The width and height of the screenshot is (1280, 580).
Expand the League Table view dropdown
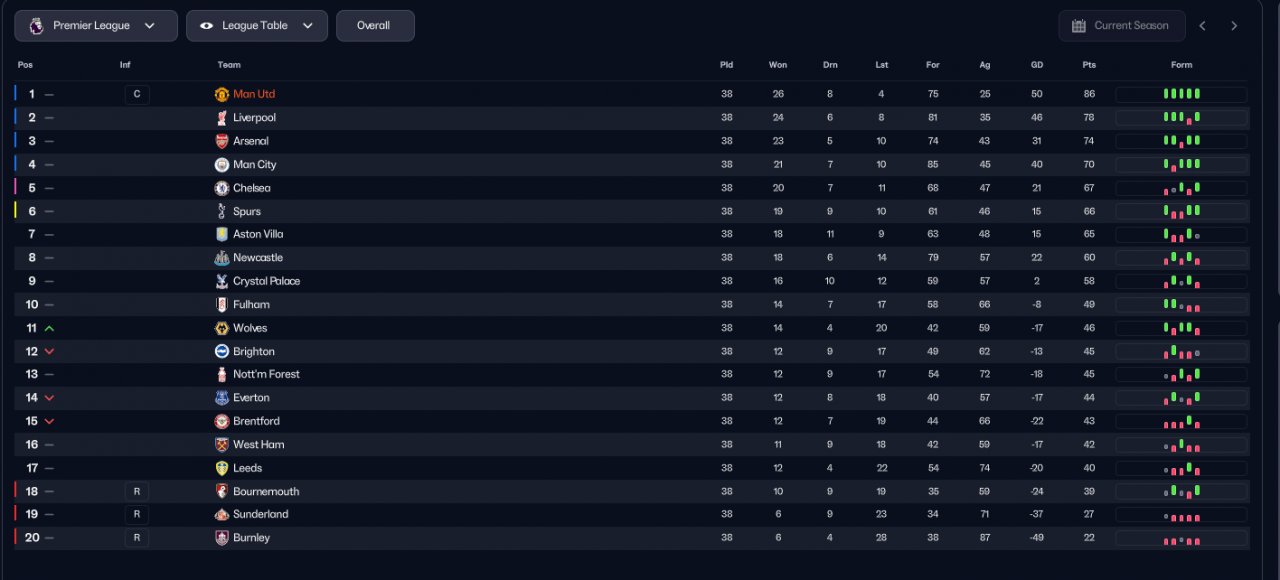(x=257, y=26)
